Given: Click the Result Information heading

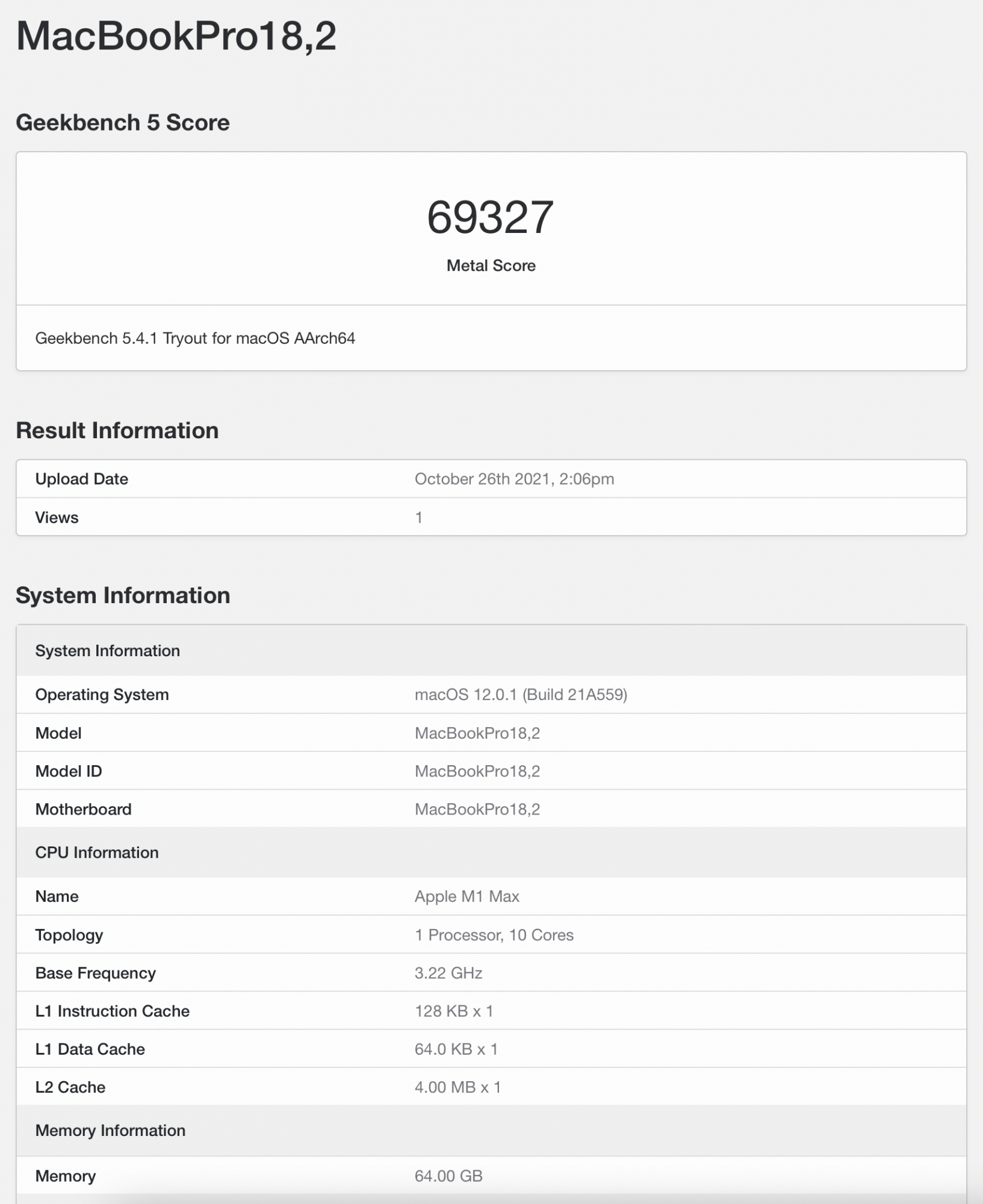Looking at the screenshot, I should (117, 430).
